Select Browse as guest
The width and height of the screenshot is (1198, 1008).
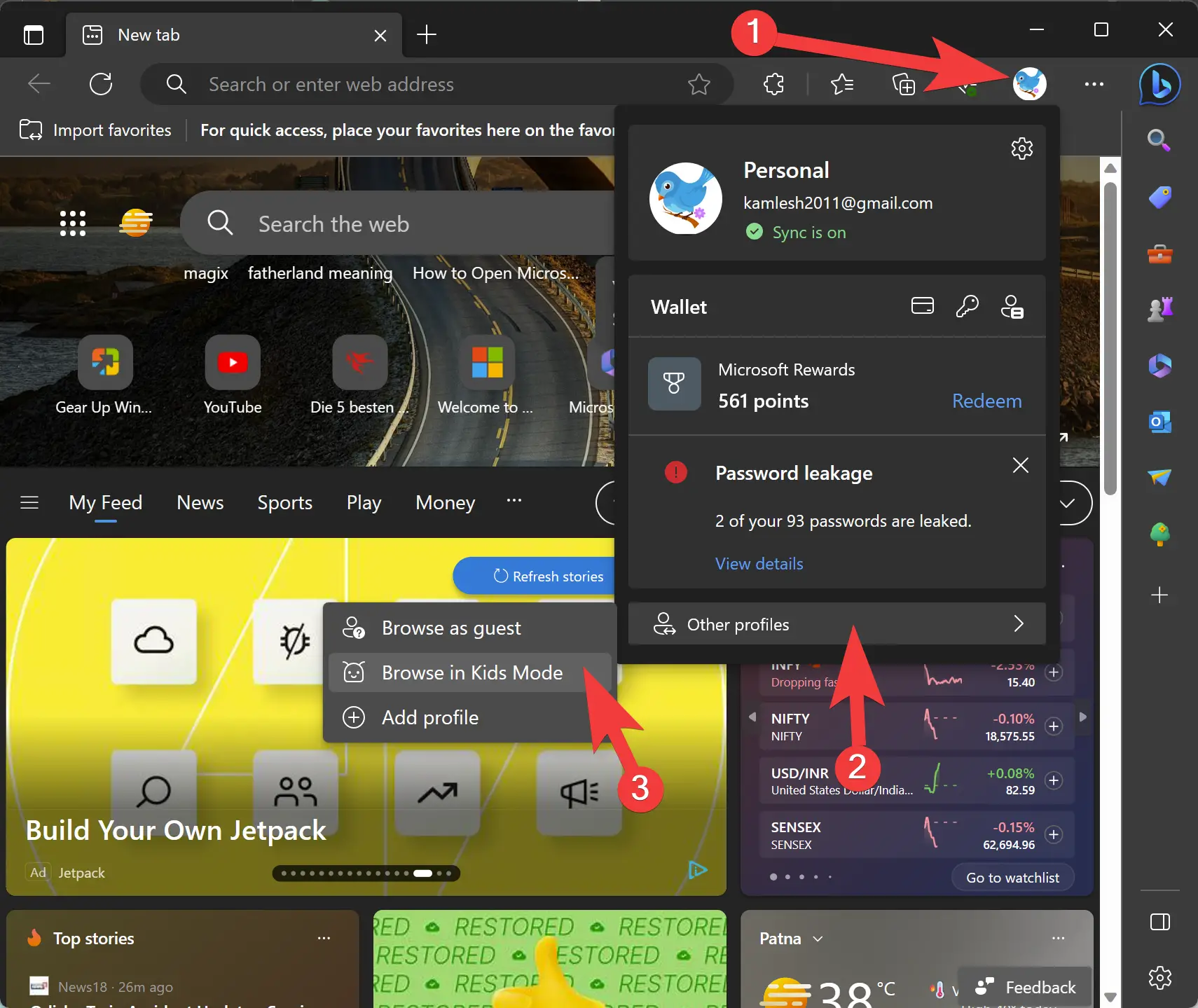pos(470,628)
